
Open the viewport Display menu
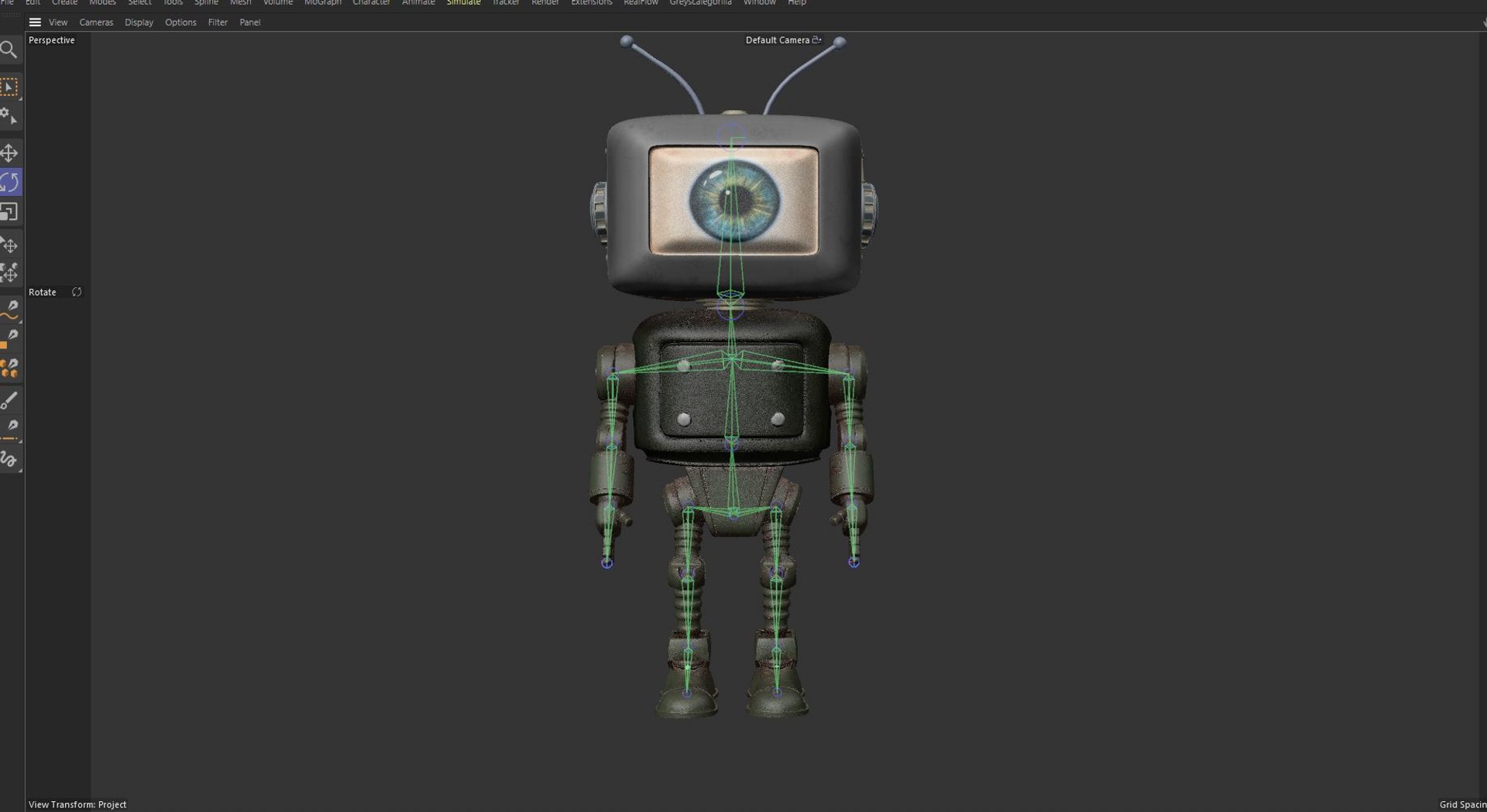pyautogui.click(x=139, y=22)
